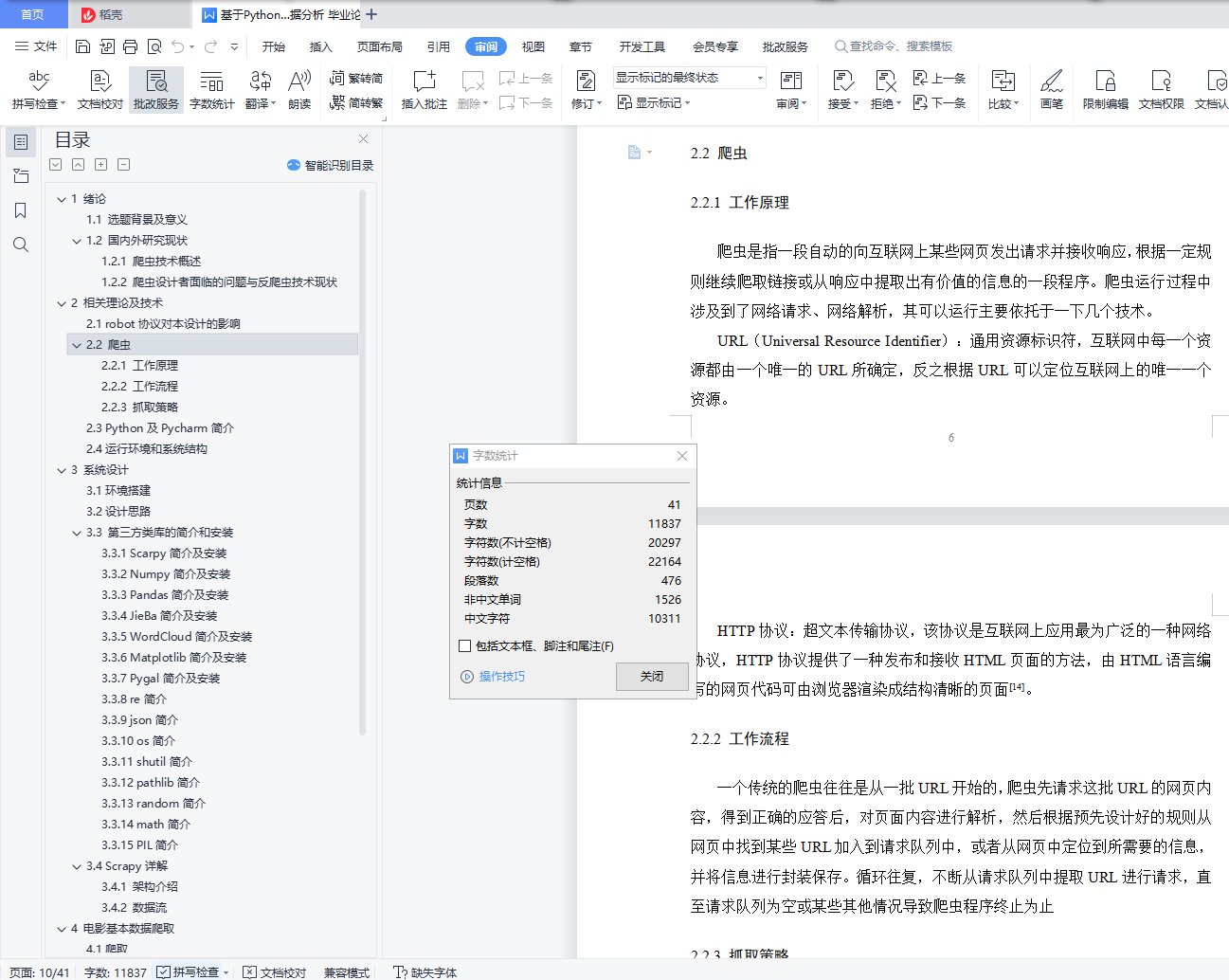Open the 文件 menu
The image size is (1229, 980).
pos(36,46)
